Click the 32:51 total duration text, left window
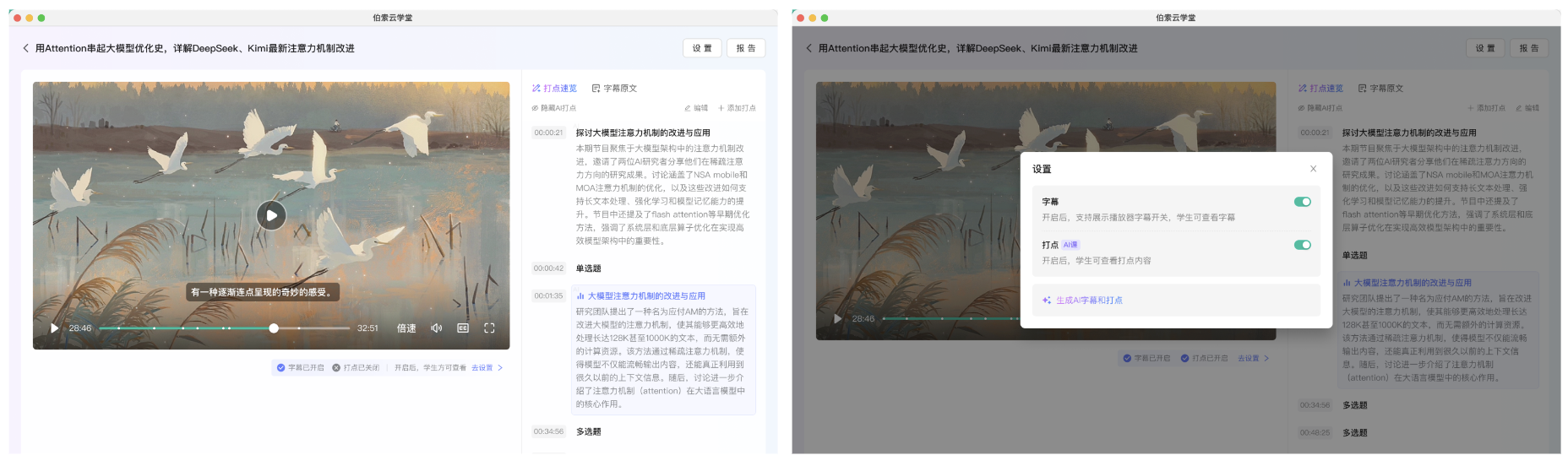Screen dimensions: 1568x466 pos(367,328)
